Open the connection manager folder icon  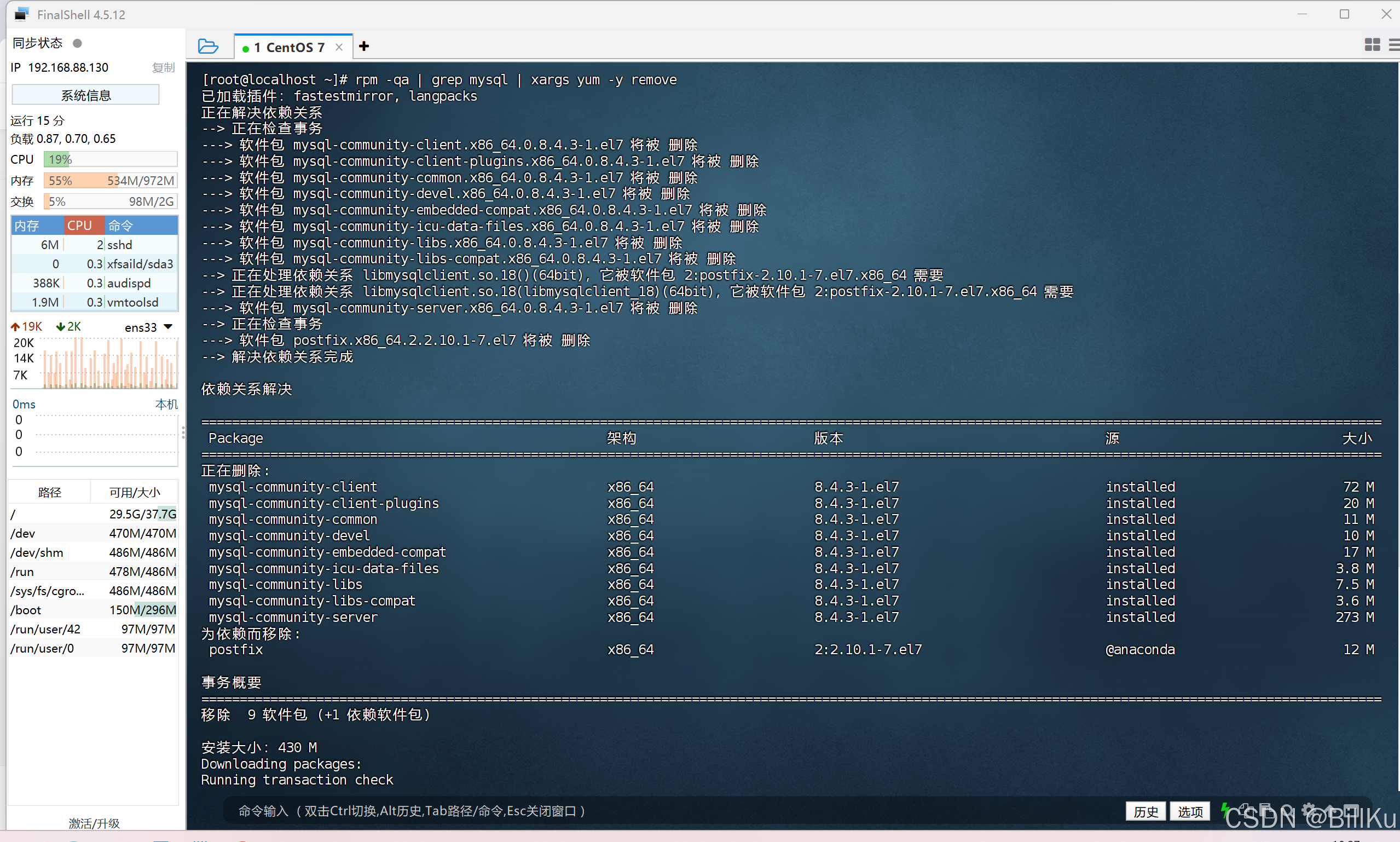click(208, 47)
